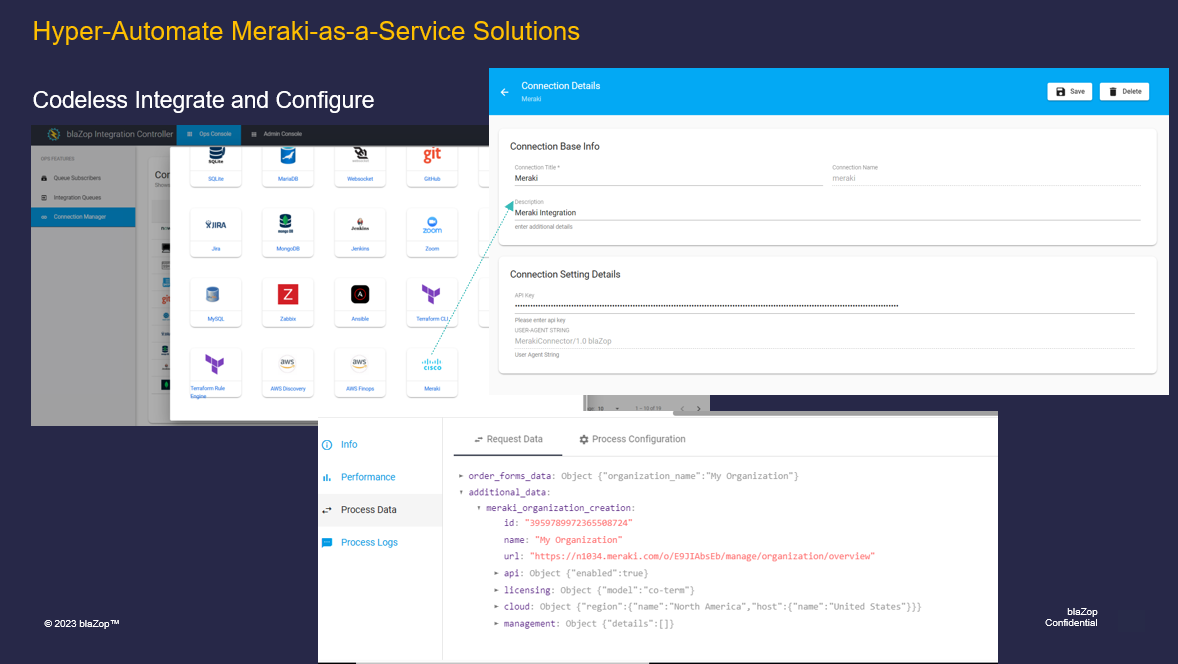Collapse the meraki_organization_creation node
The image size is (1178, 664).
point(477,507)
